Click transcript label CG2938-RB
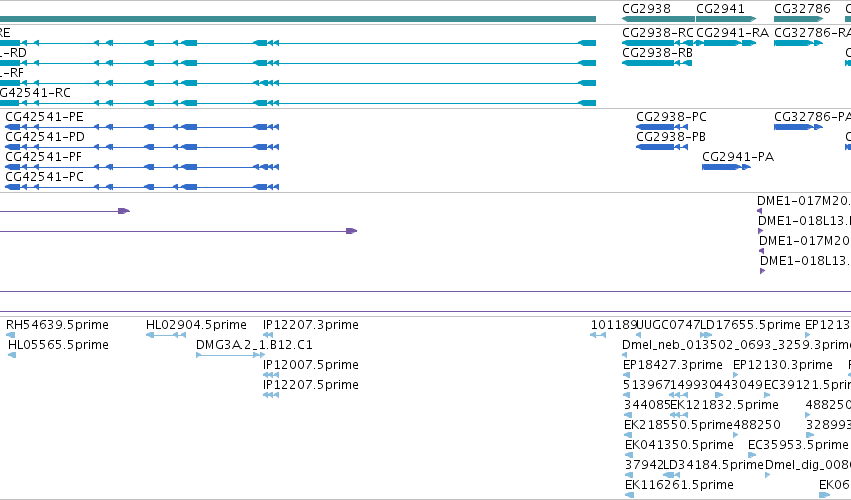This screenshot has width=851, height=500. click(x=657, y=53)
